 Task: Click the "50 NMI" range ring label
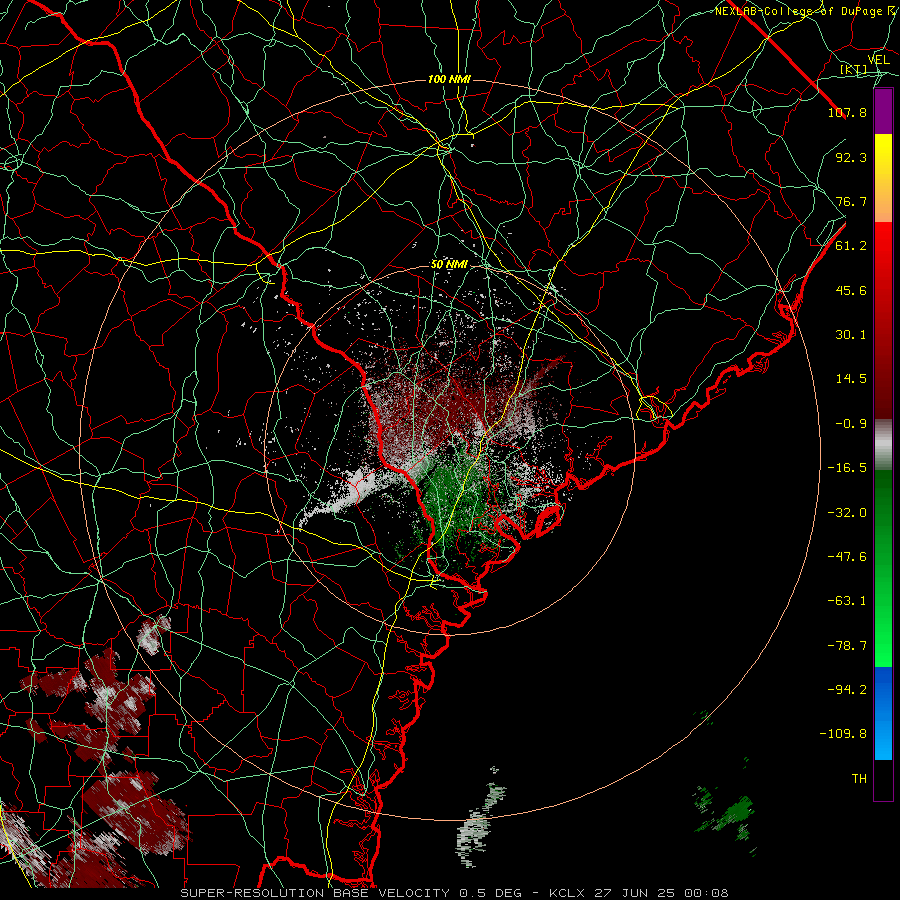click(x=449, y=265)
